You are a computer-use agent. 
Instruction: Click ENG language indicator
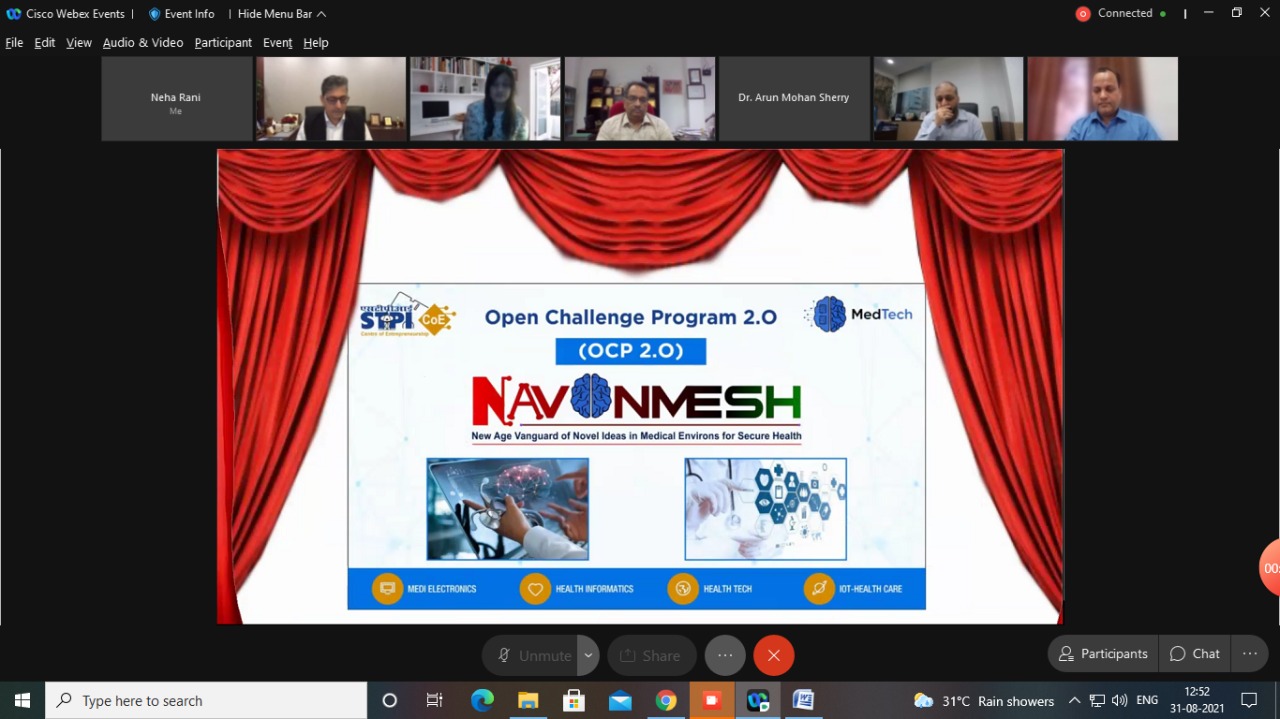(1147, 700)
